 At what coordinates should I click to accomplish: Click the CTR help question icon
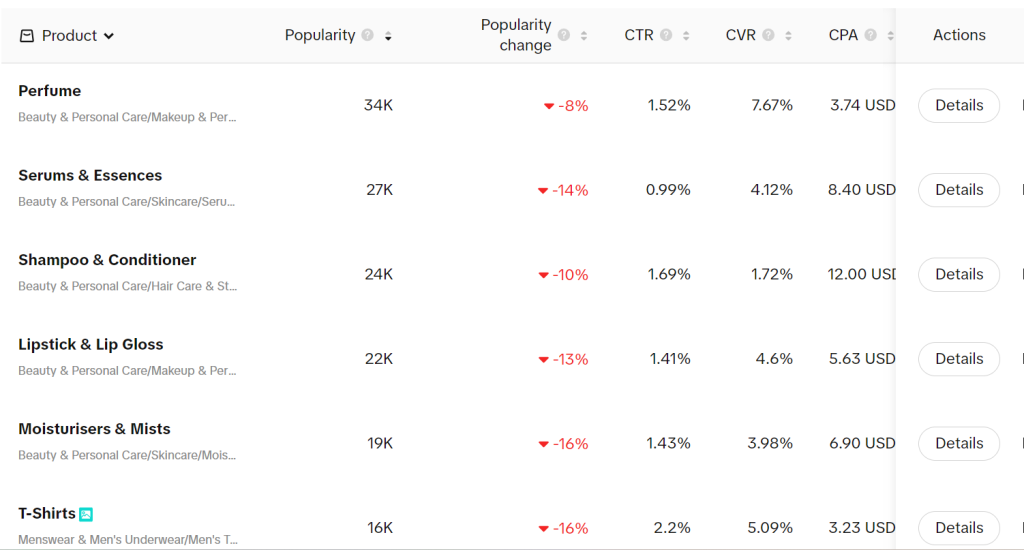666,35
